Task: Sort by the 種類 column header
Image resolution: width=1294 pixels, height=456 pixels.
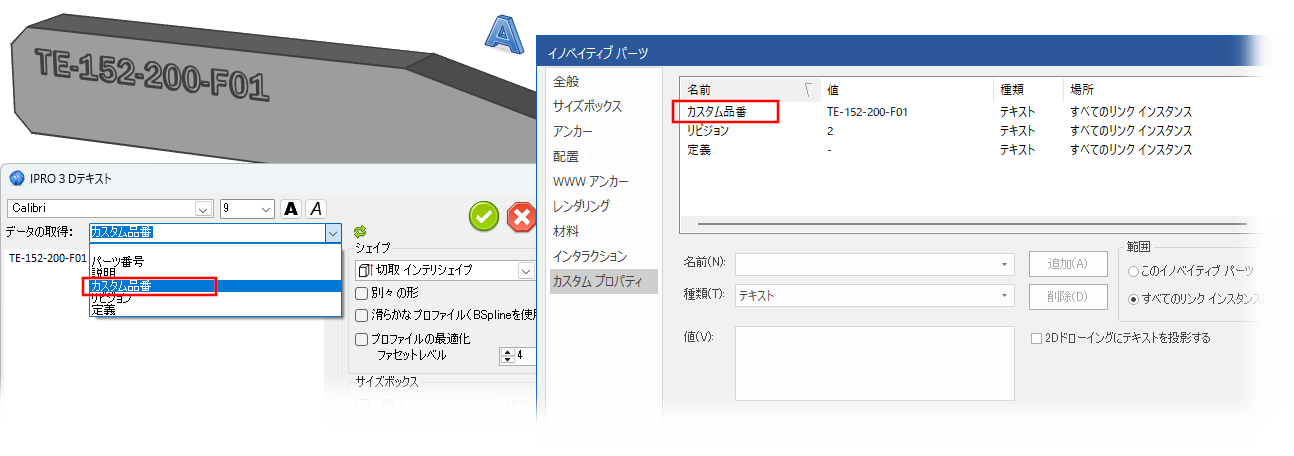Action: click(x=1029, y=90)
